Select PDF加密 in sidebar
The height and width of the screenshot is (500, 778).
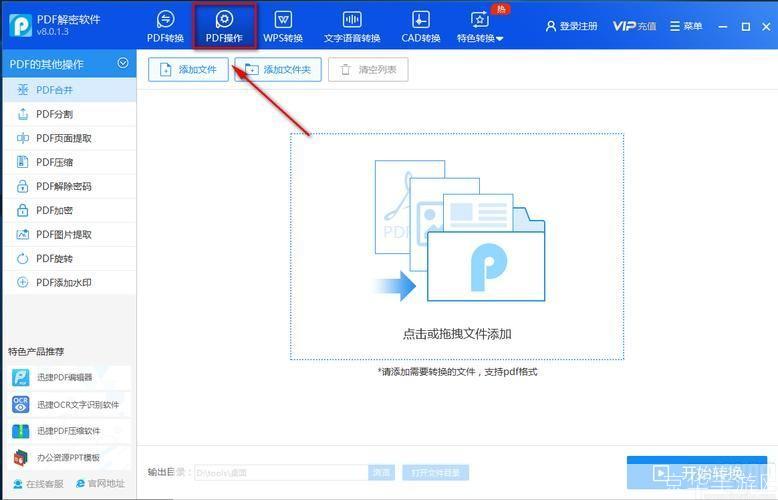(69, 210)
